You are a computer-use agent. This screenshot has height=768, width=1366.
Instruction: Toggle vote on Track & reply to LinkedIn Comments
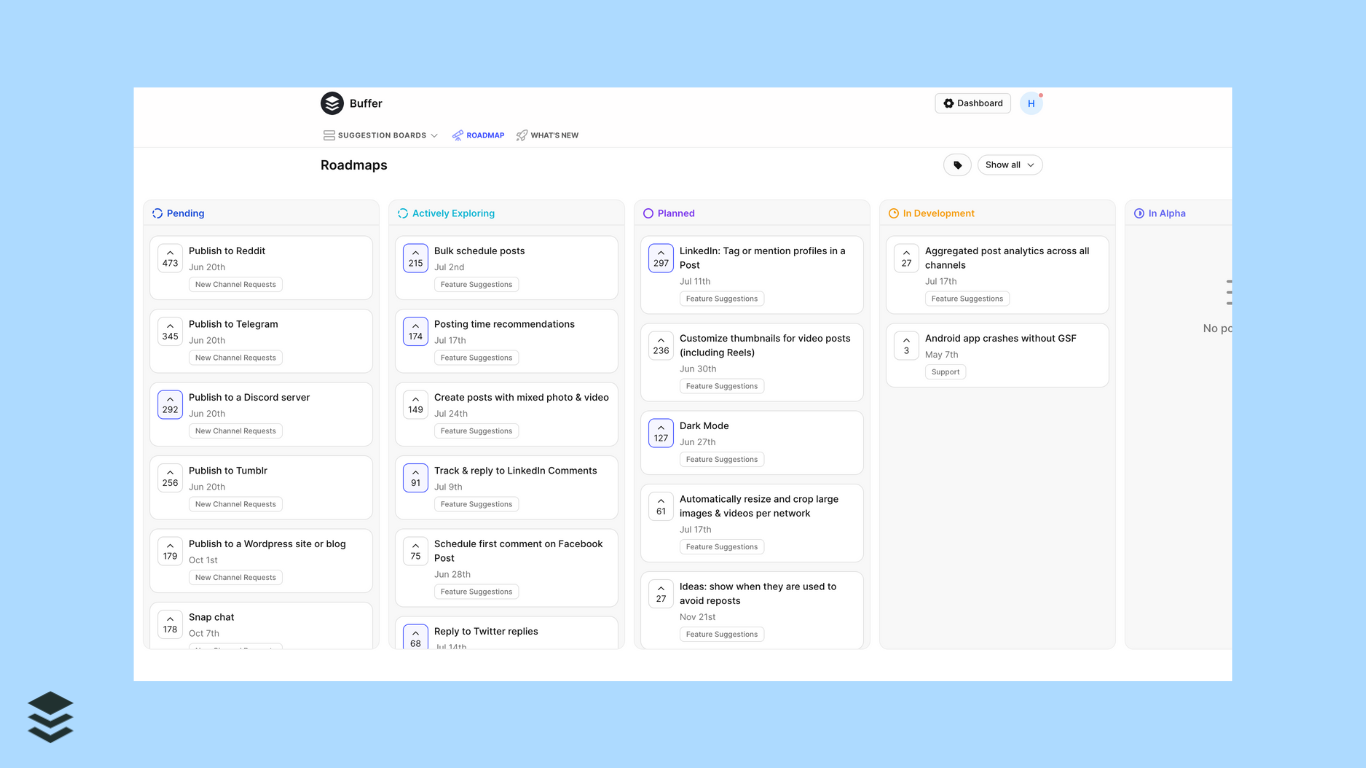(x=416, y=477)
